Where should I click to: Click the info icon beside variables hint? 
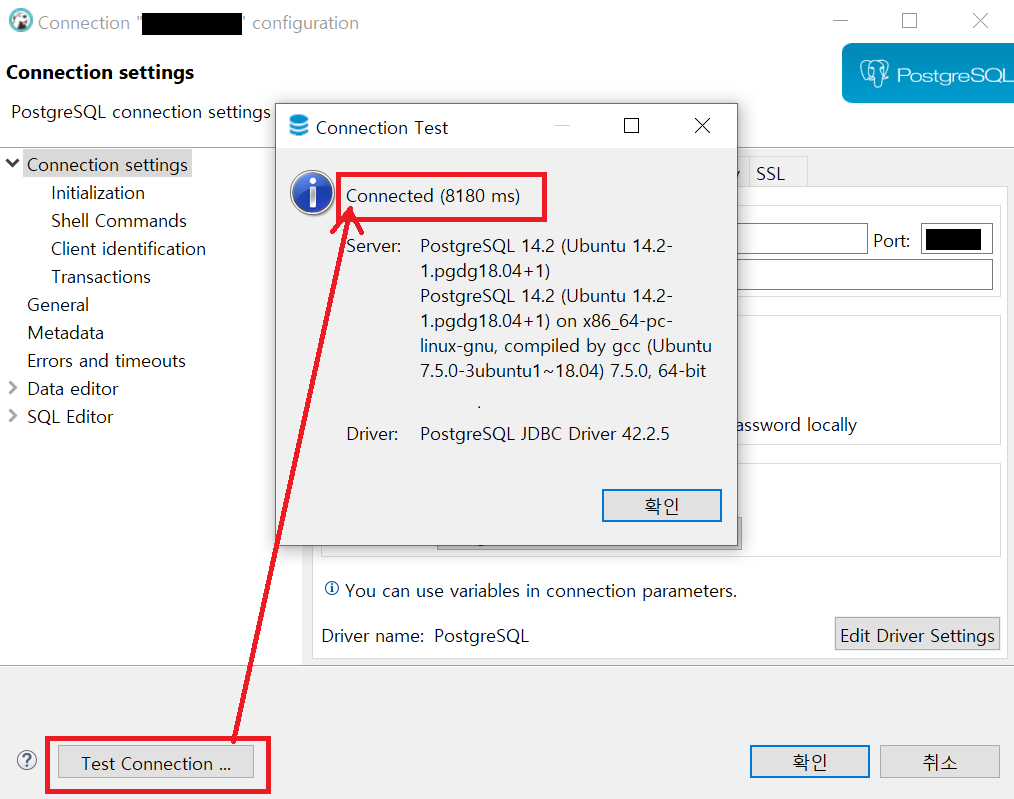331,588
